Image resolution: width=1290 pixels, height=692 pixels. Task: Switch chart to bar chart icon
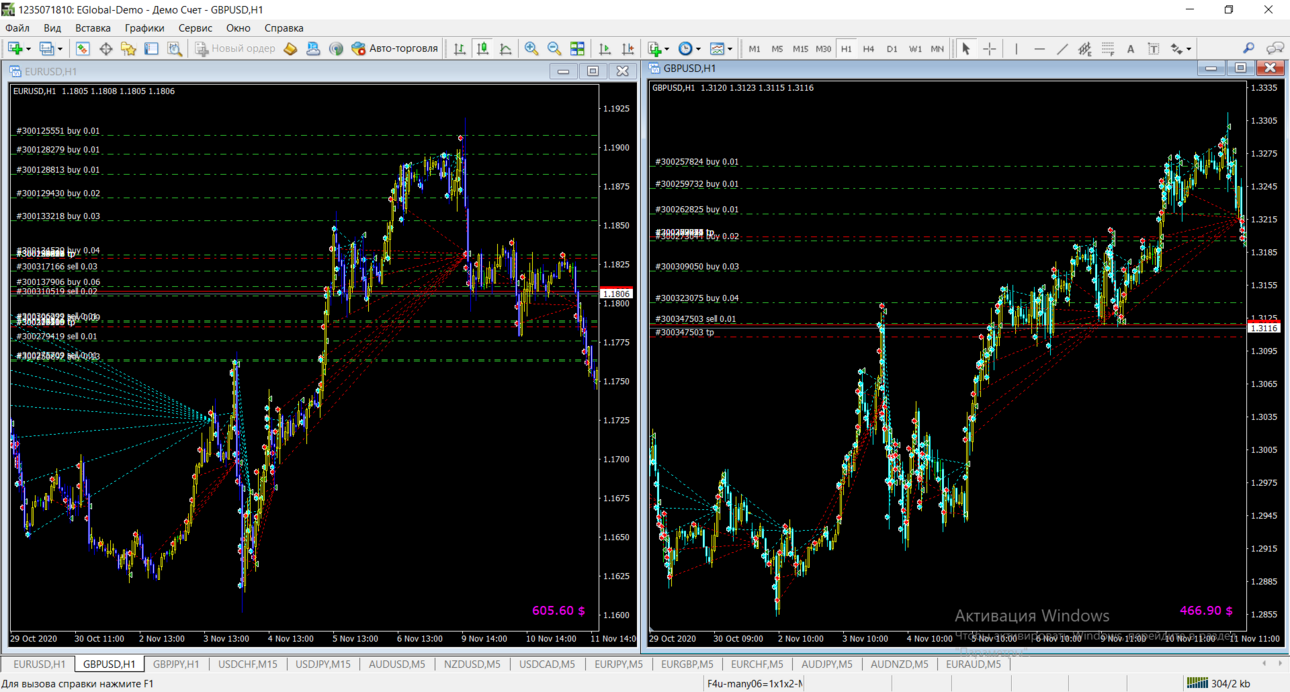(460, 48)
